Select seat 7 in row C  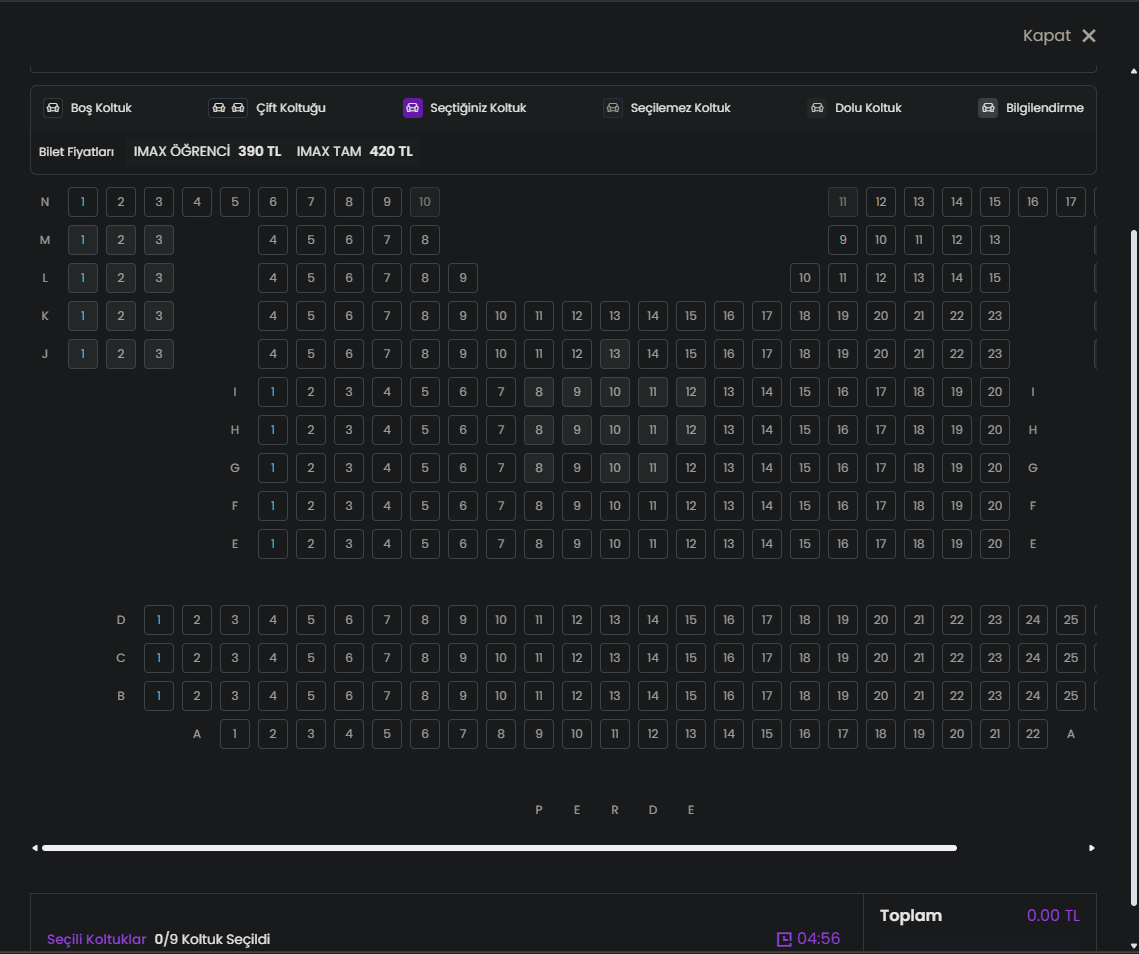(387, 658)
